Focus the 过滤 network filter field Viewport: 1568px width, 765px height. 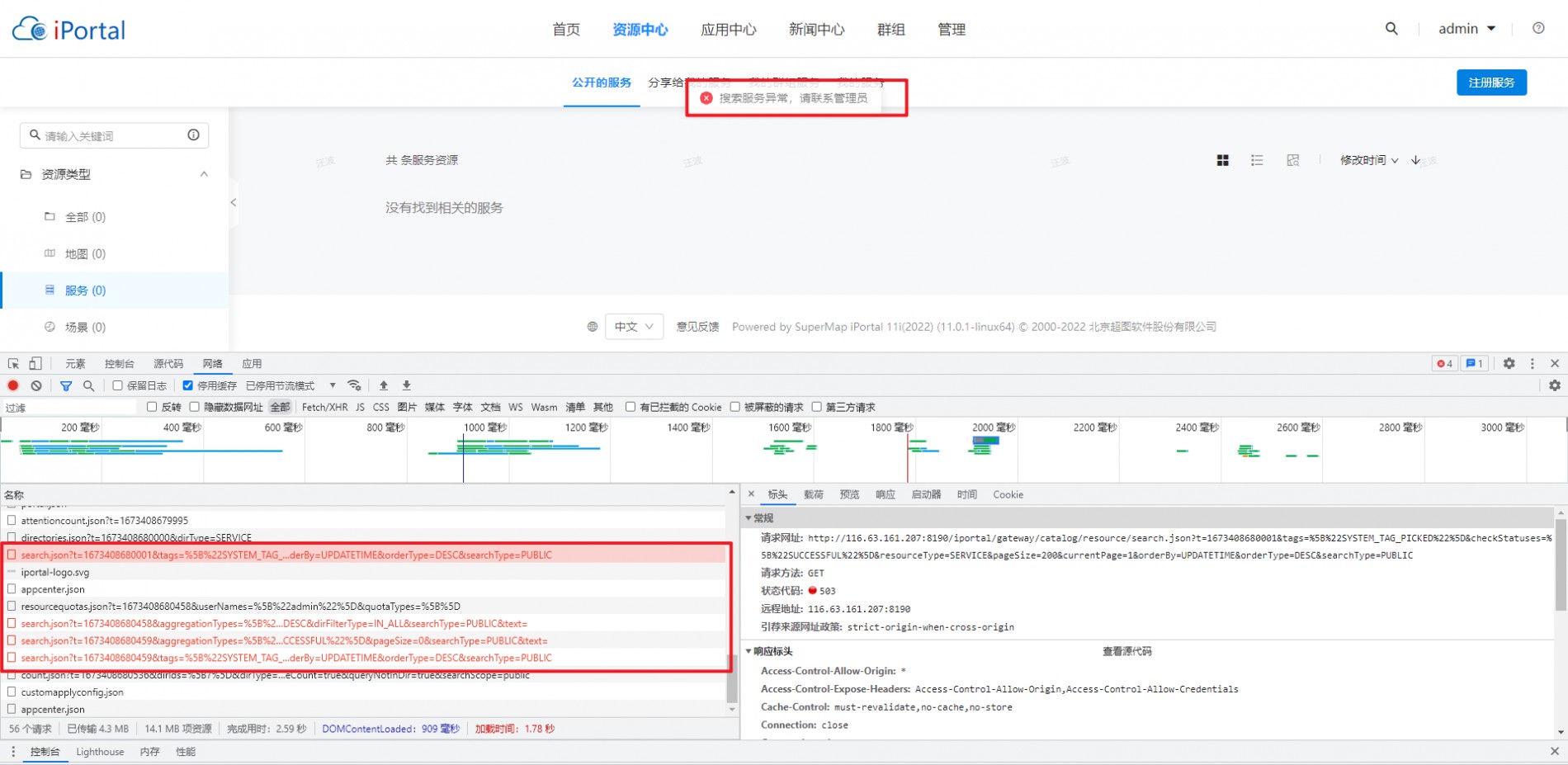[x=69, y=408]
